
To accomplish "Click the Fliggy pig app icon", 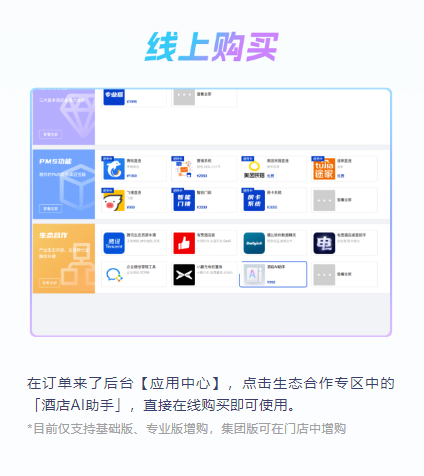I will [x=114, y=200].
